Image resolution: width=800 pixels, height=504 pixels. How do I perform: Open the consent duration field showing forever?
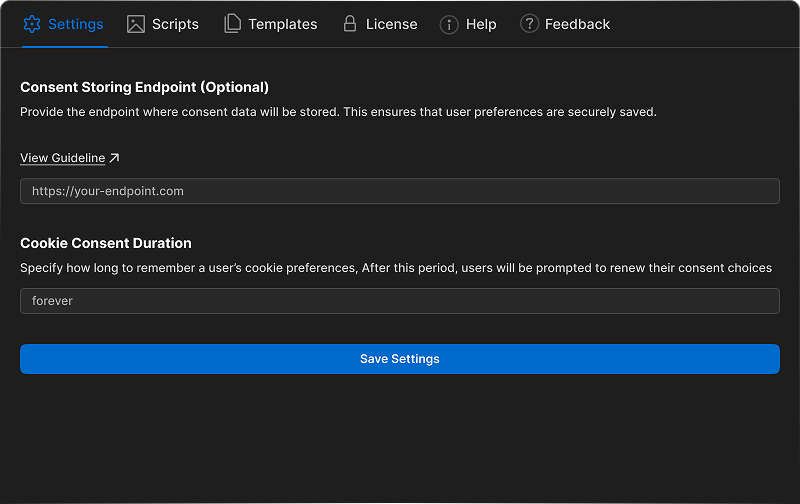[400, 301]
